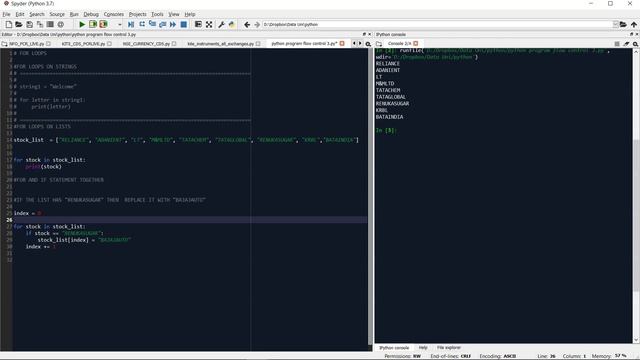This screenshot has width=640, height=360.
Task: Switch to the KITE_CDS_PORLIVE.py tab
Action: (x=83, y=44)
